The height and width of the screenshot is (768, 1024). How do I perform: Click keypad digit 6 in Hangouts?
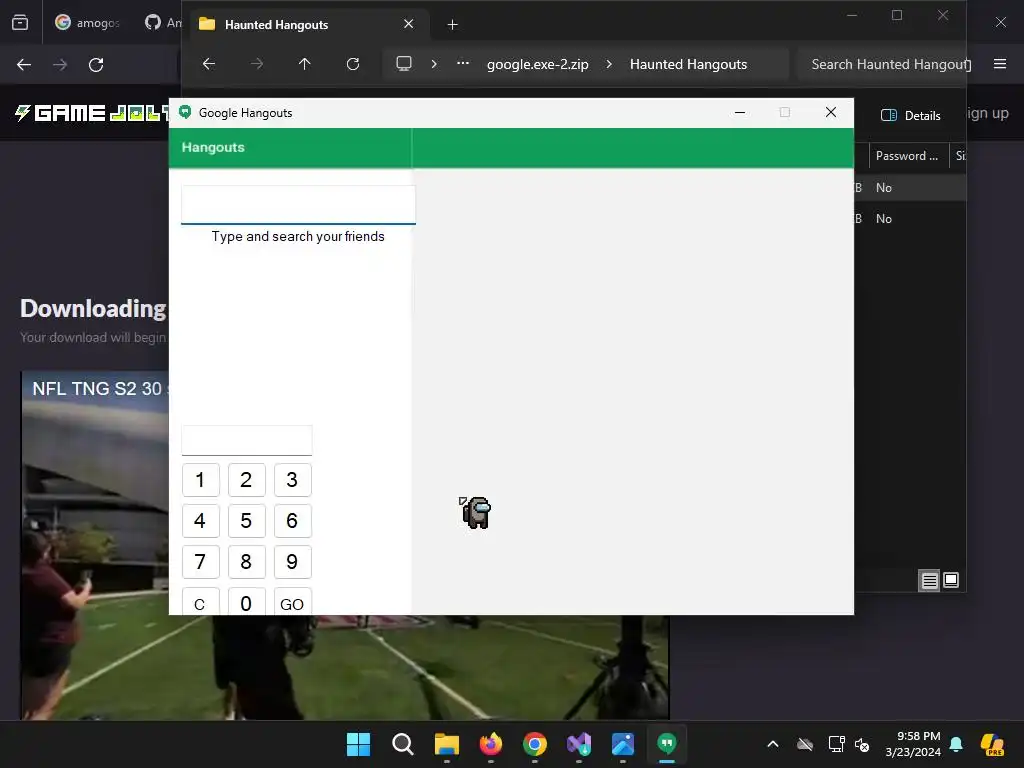click(x=292, y=520)
